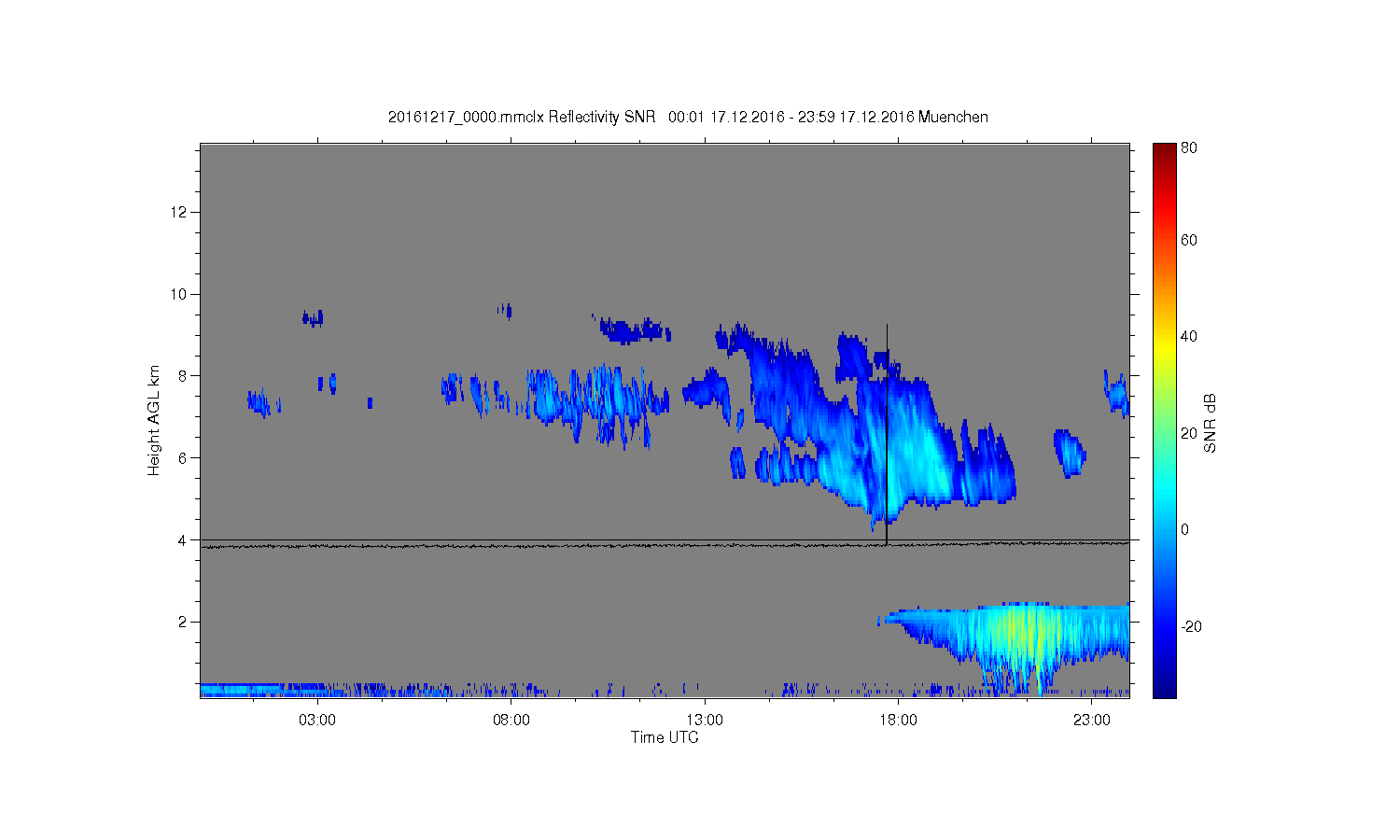
Task: Click the height tick label 12
Action: tap(179, 213)
